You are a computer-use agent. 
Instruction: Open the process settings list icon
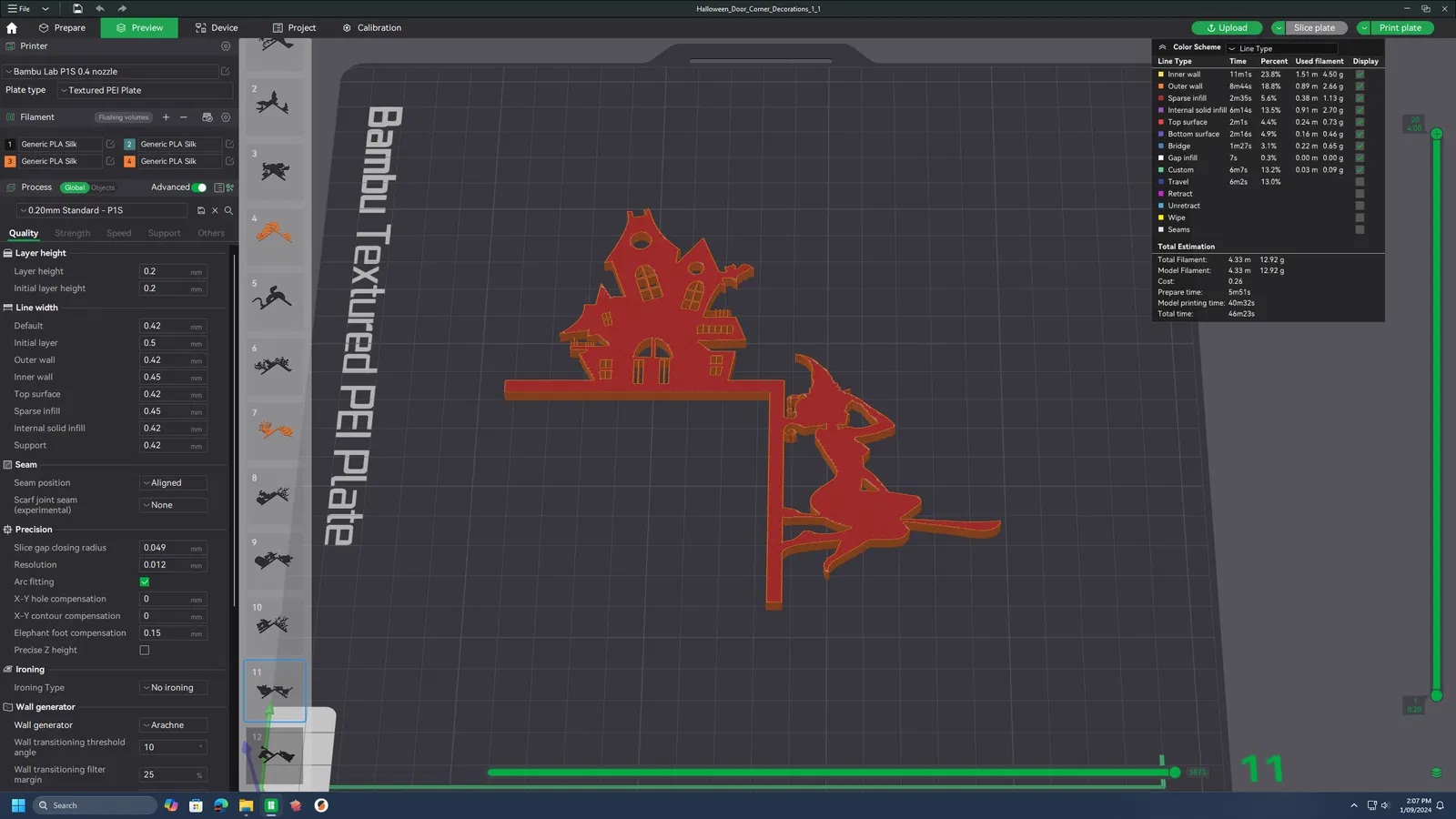pos(218,187)
